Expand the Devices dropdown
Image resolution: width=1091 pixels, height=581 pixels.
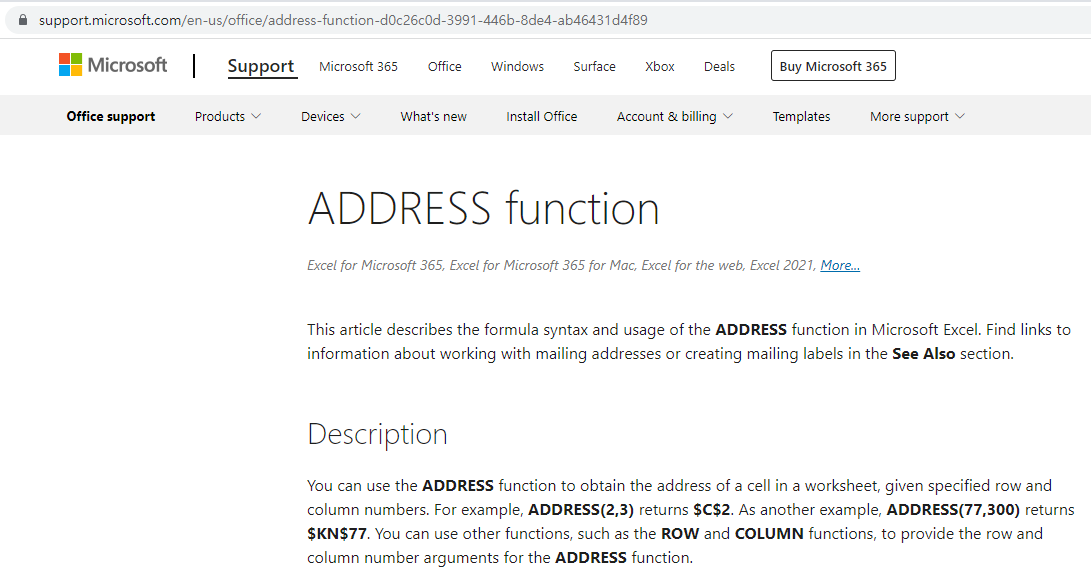tap(331, 116)
